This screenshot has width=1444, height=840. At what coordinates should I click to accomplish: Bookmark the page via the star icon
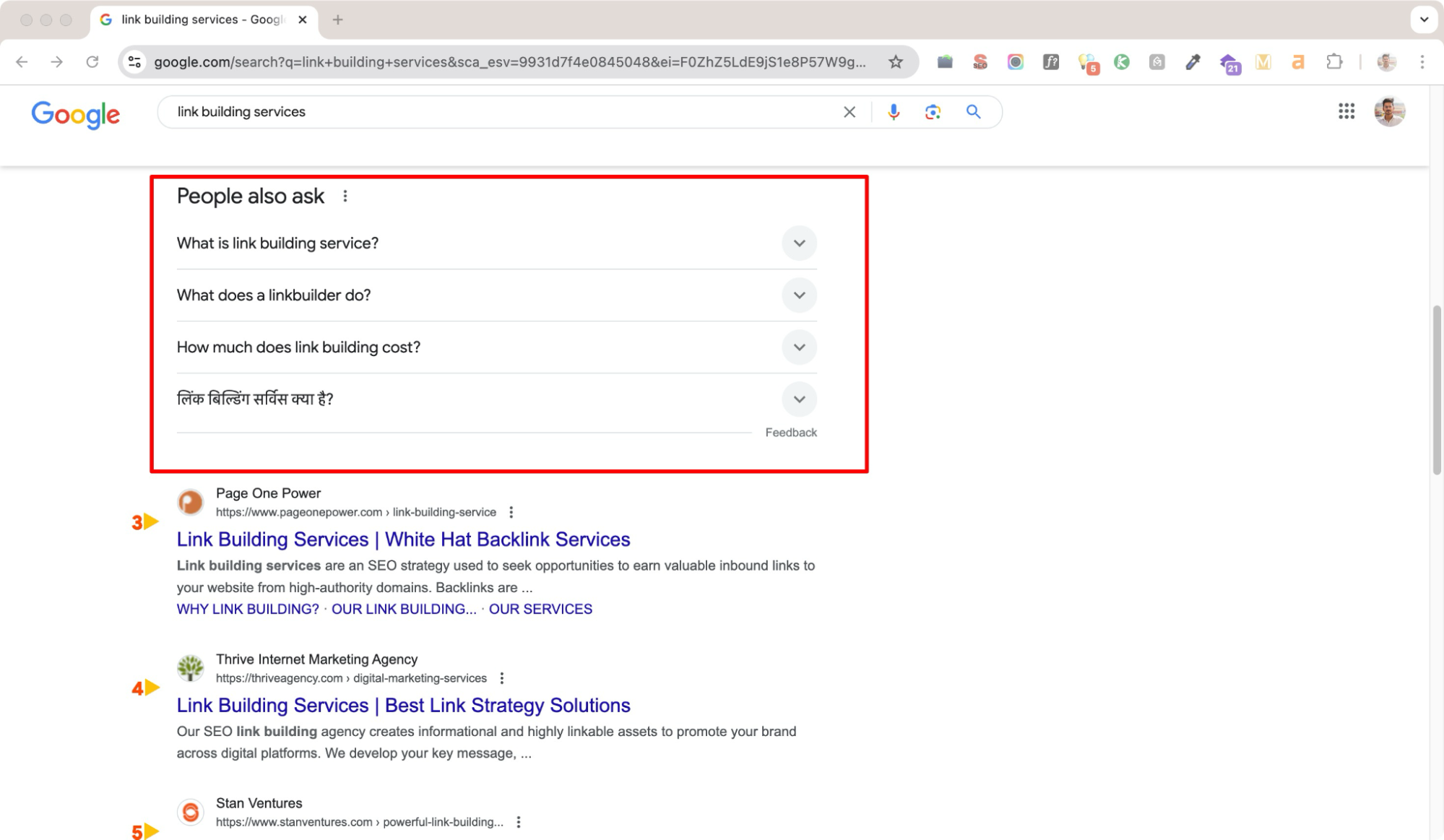[896, 62]
